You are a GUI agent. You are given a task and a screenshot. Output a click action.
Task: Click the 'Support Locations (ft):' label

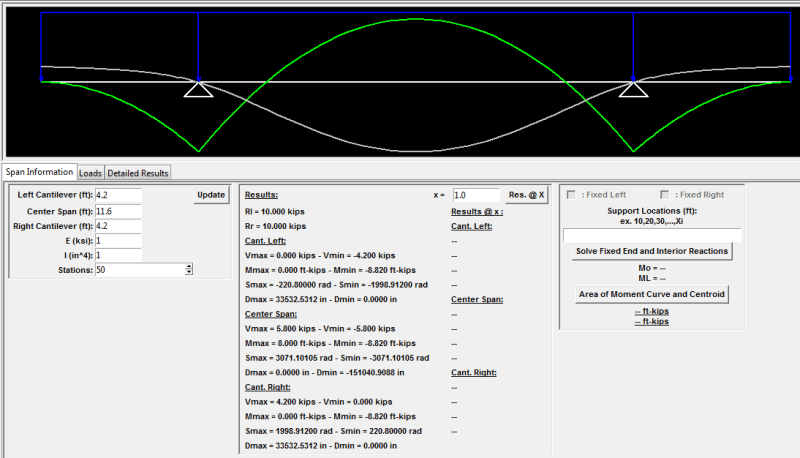(x=652, y=211)
